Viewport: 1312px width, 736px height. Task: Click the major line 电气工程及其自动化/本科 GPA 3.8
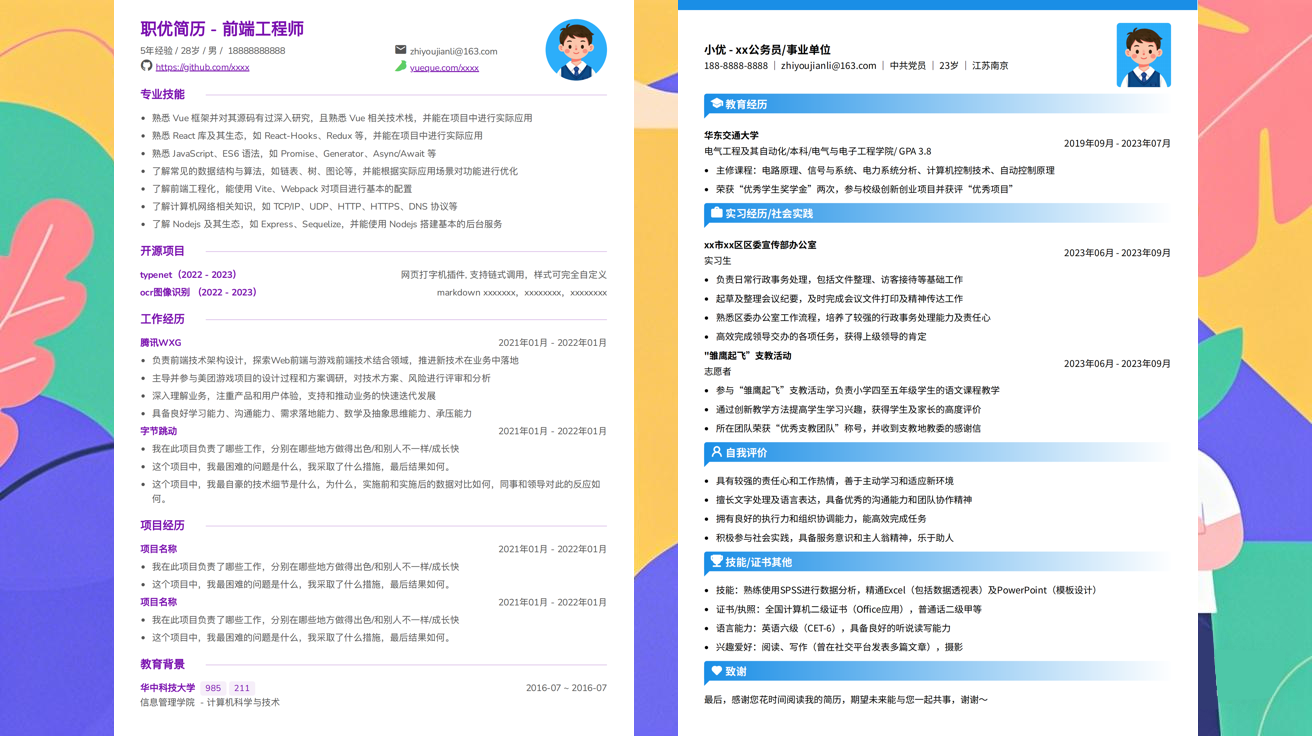817,151
